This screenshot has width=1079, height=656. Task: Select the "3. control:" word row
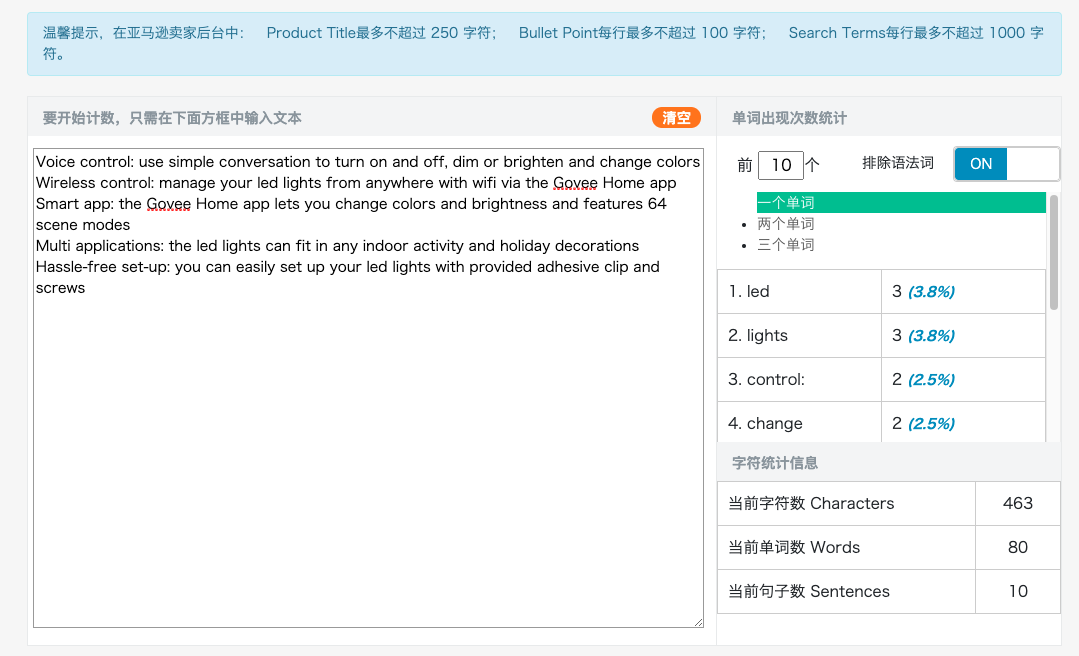[x=798, y=380]
